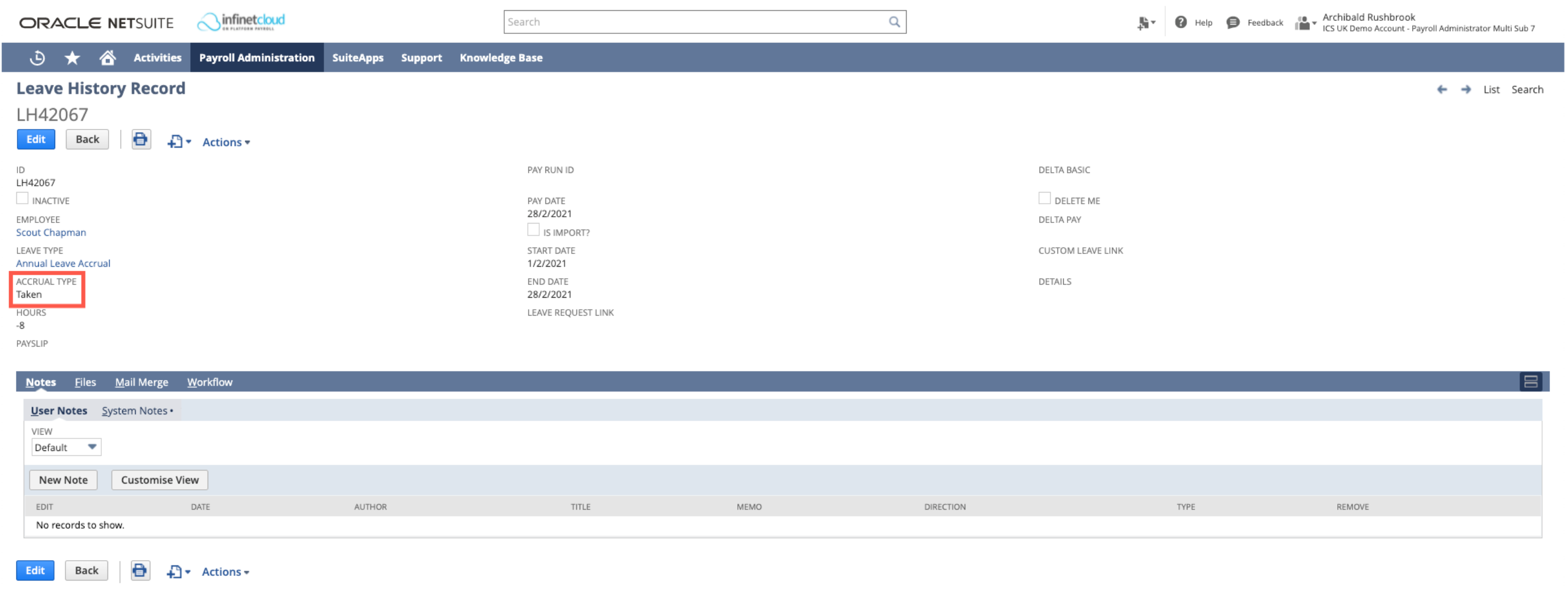The width and height of the screenshot is (1568, 590).
Task: Go to the home icon
Action: point(107,57)
